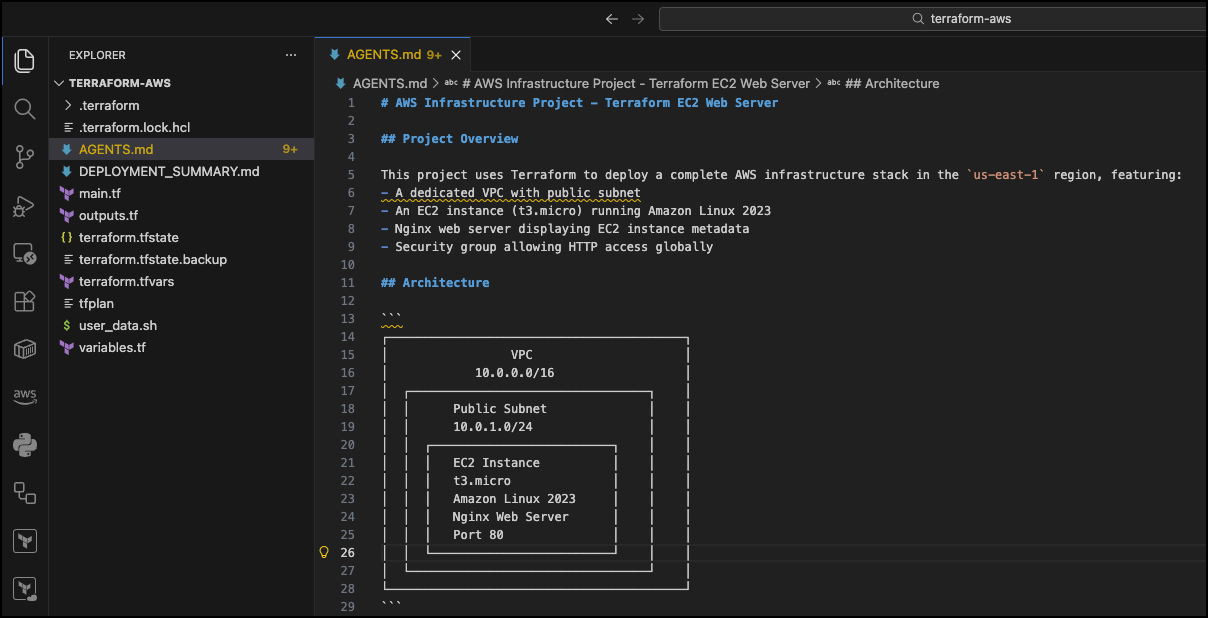This screenshot has width=1208, height=618.
Task: Open the AWS Toolkit panel
Action: pos(25,397)
